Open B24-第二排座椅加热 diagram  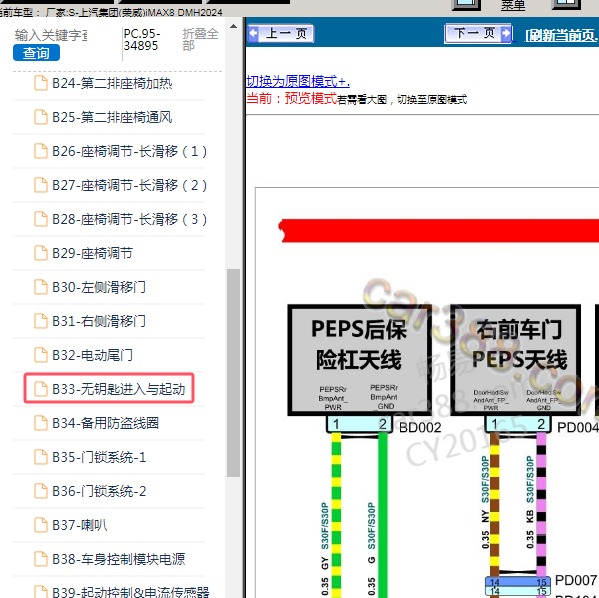click(x=112, y=83)
